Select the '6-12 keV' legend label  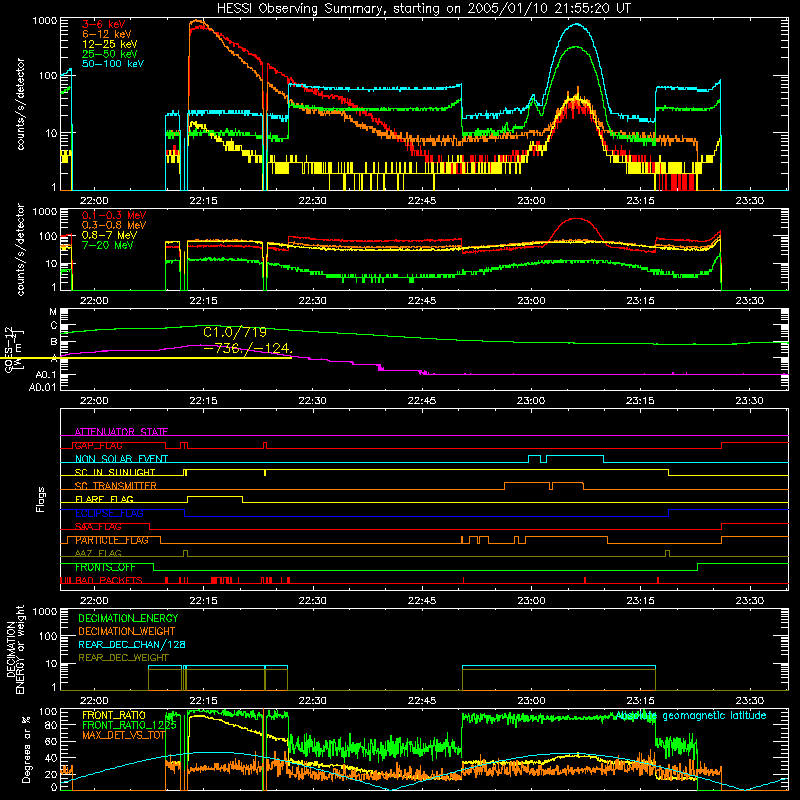107,34
